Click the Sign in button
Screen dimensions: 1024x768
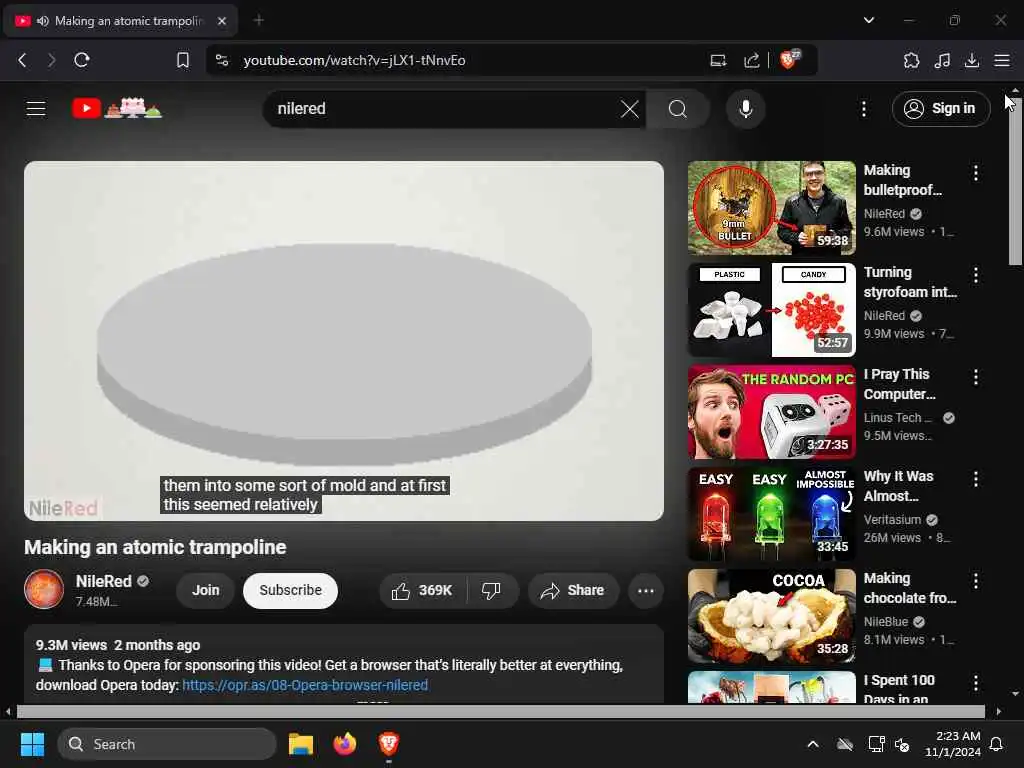tap(940, 108)
